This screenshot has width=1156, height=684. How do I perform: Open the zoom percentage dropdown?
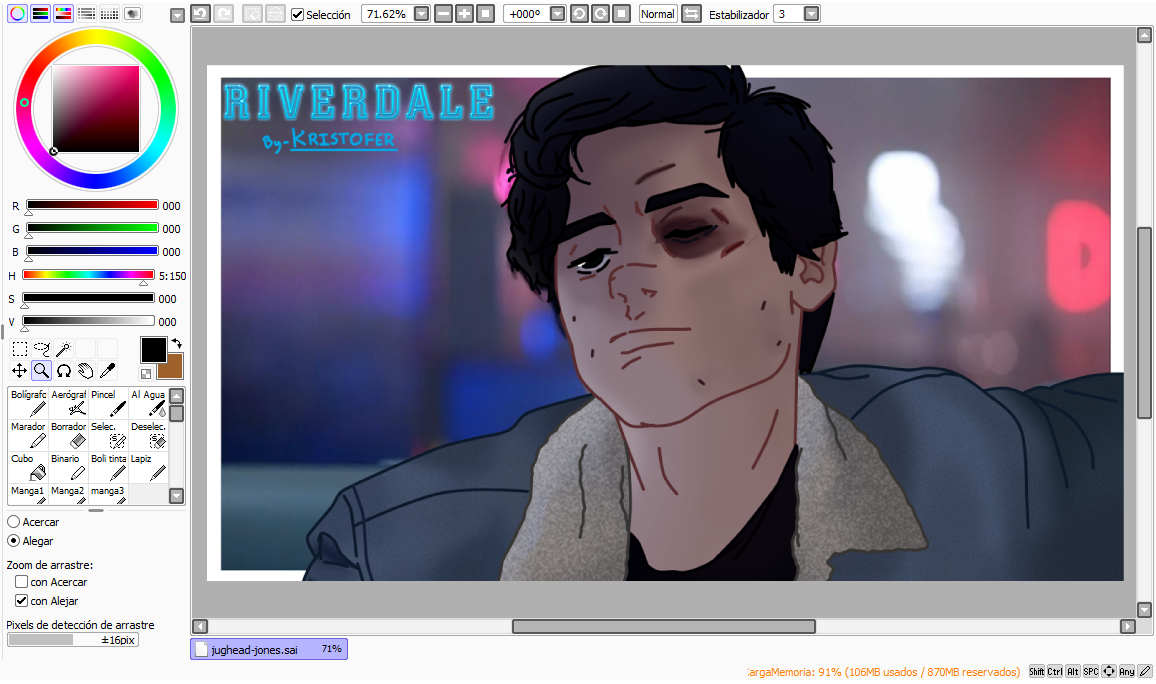click(x=421, y=14)
